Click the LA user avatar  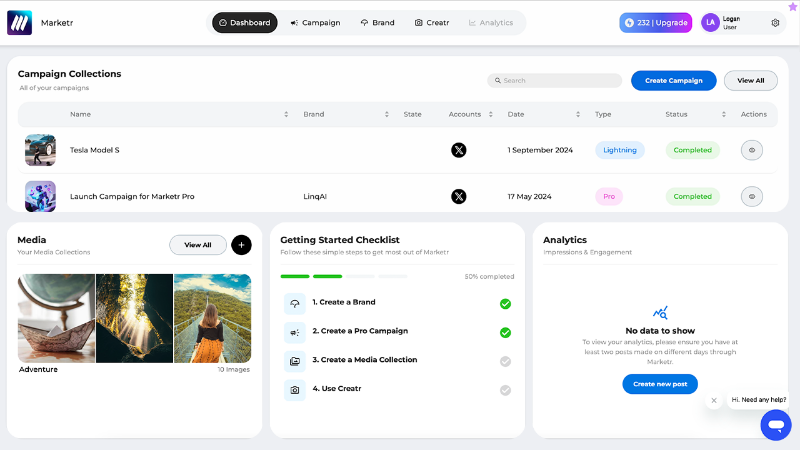click(x=710, y=22)
